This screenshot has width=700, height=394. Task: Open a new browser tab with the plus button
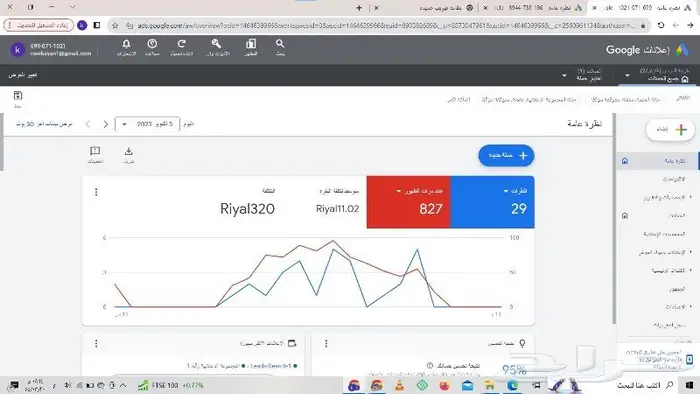click(359, 8)
